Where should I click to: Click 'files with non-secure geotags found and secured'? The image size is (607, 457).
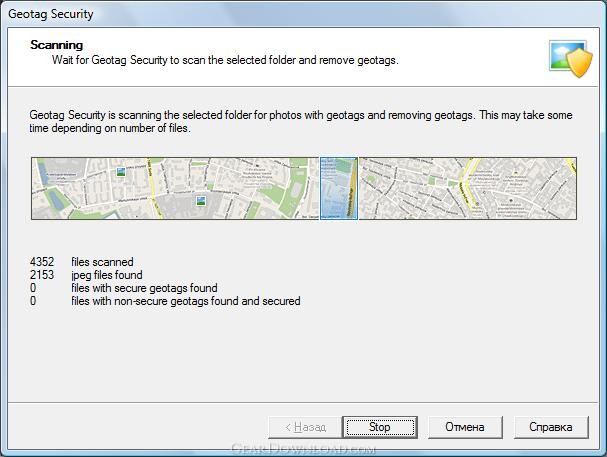coord(186,301)
